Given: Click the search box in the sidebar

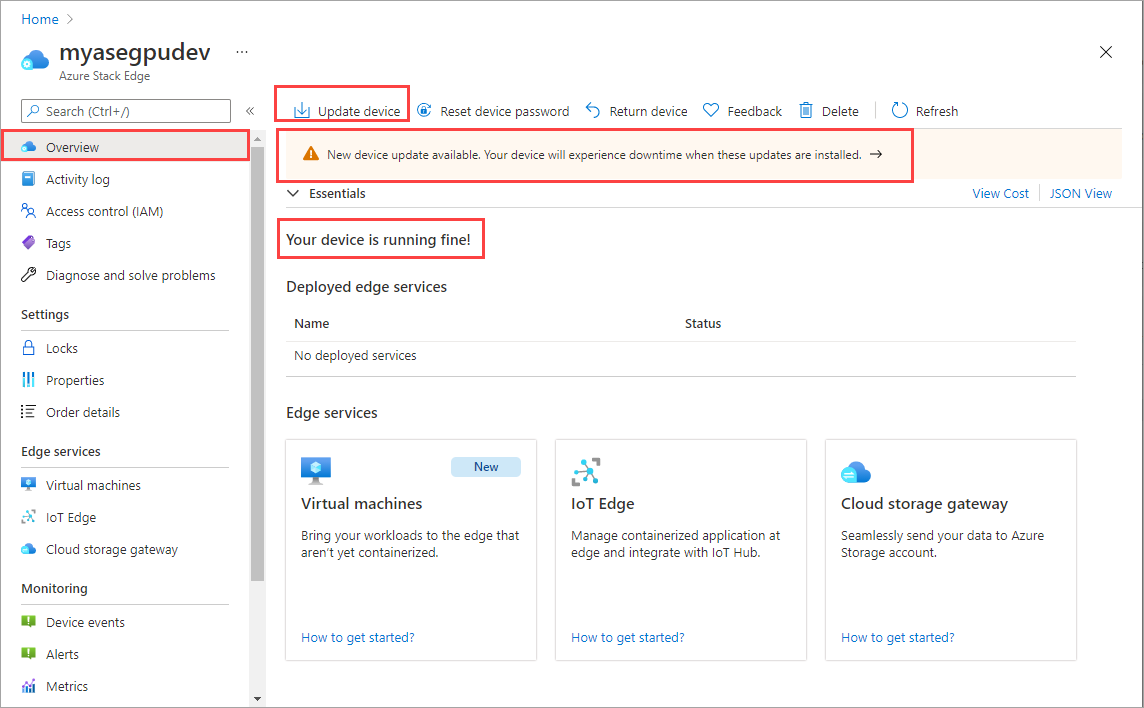Looking at the screenshot, I should (x=125, y=110).
